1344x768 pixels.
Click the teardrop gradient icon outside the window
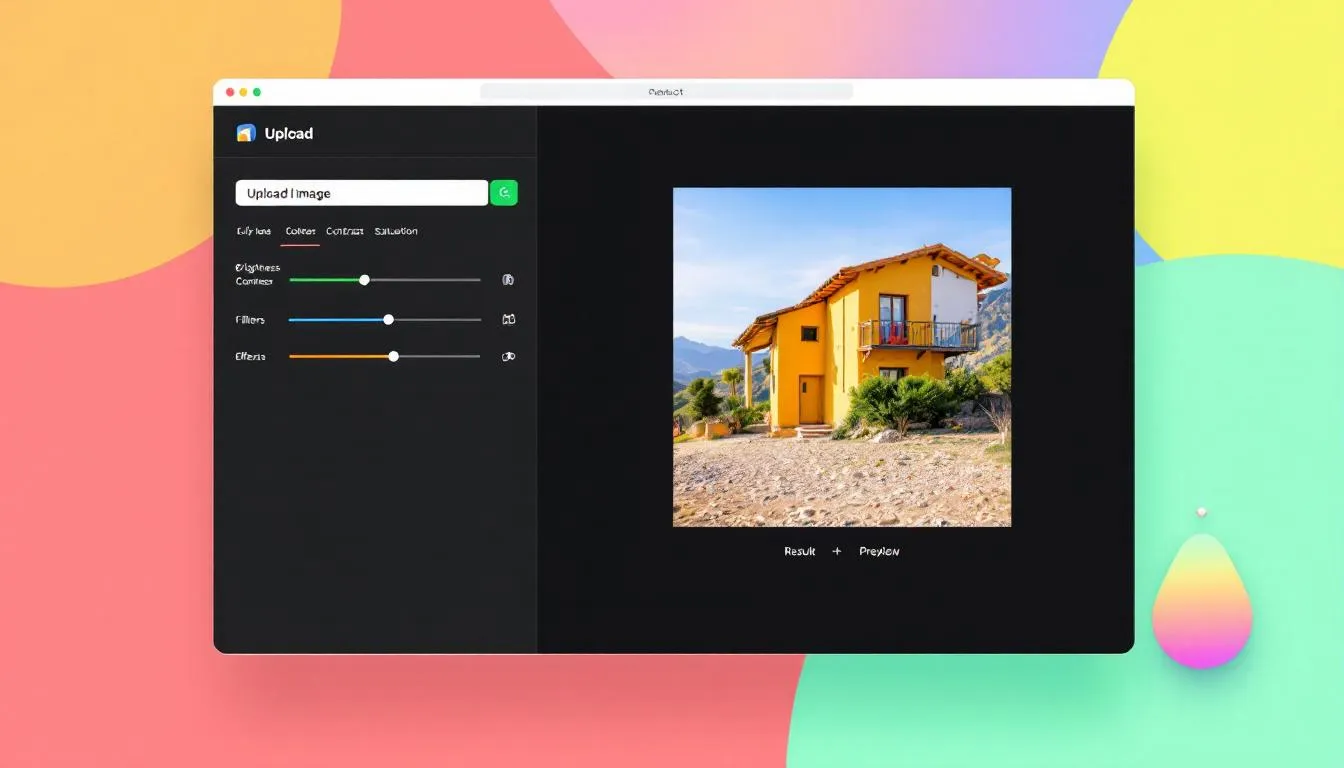pyautogui.click(x=1203, y=603)
